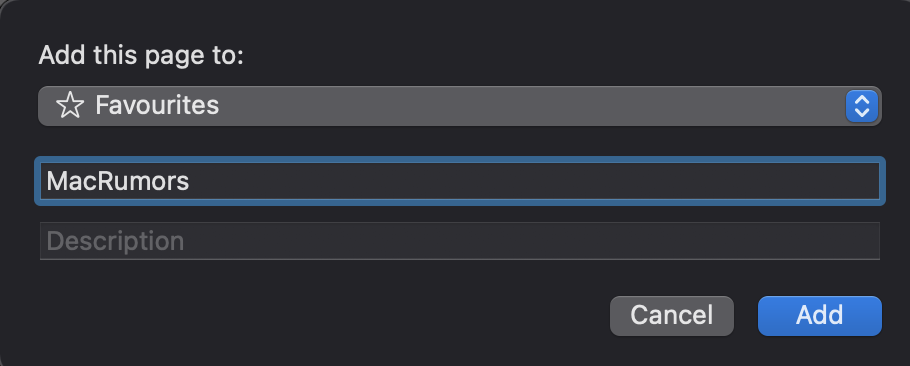Dismiss the dialog with the grey Cancel button

pyautogui.click(x=671, y=316)
